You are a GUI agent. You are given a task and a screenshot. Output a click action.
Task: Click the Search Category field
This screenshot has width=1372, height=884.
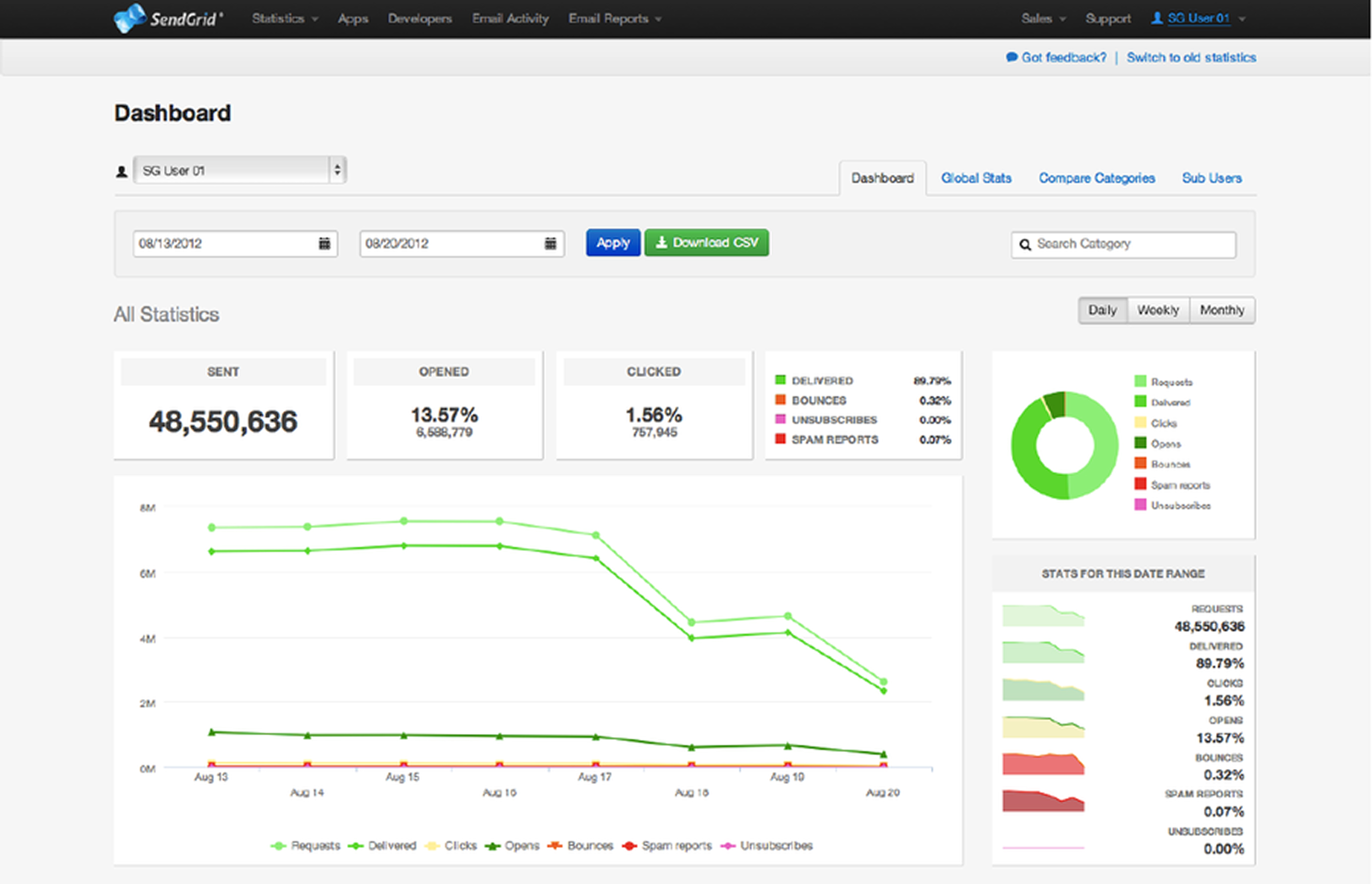[x=1124, y=244]
